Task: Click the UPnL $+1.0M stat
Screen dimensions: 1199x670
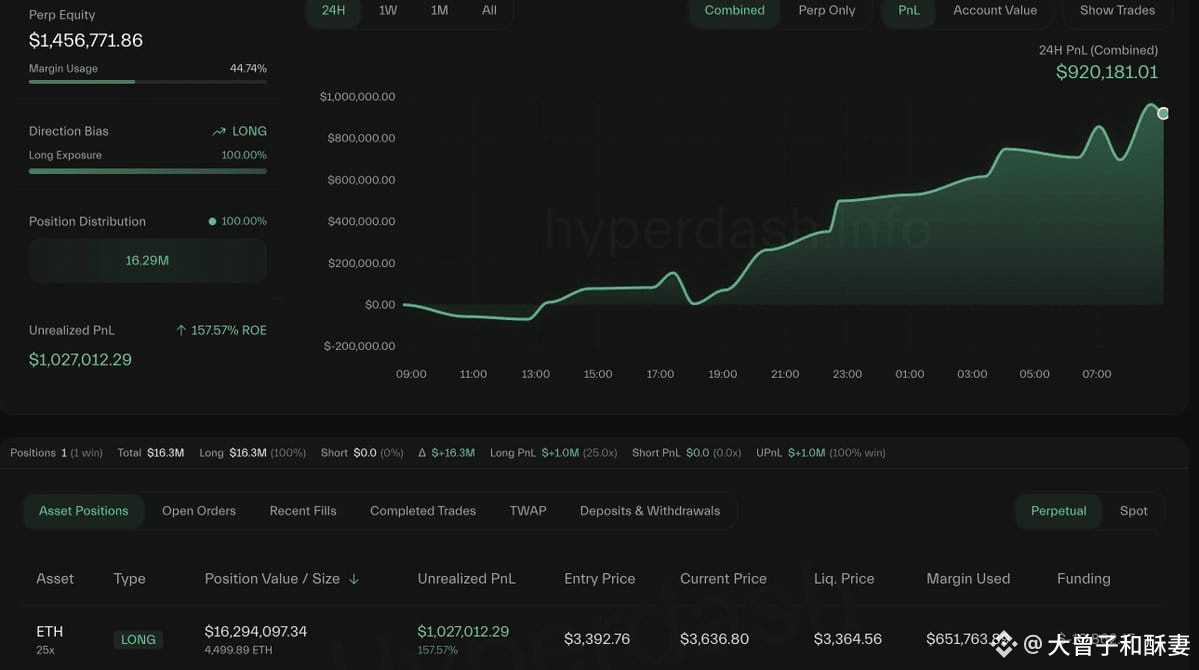Action: (820, 453)
